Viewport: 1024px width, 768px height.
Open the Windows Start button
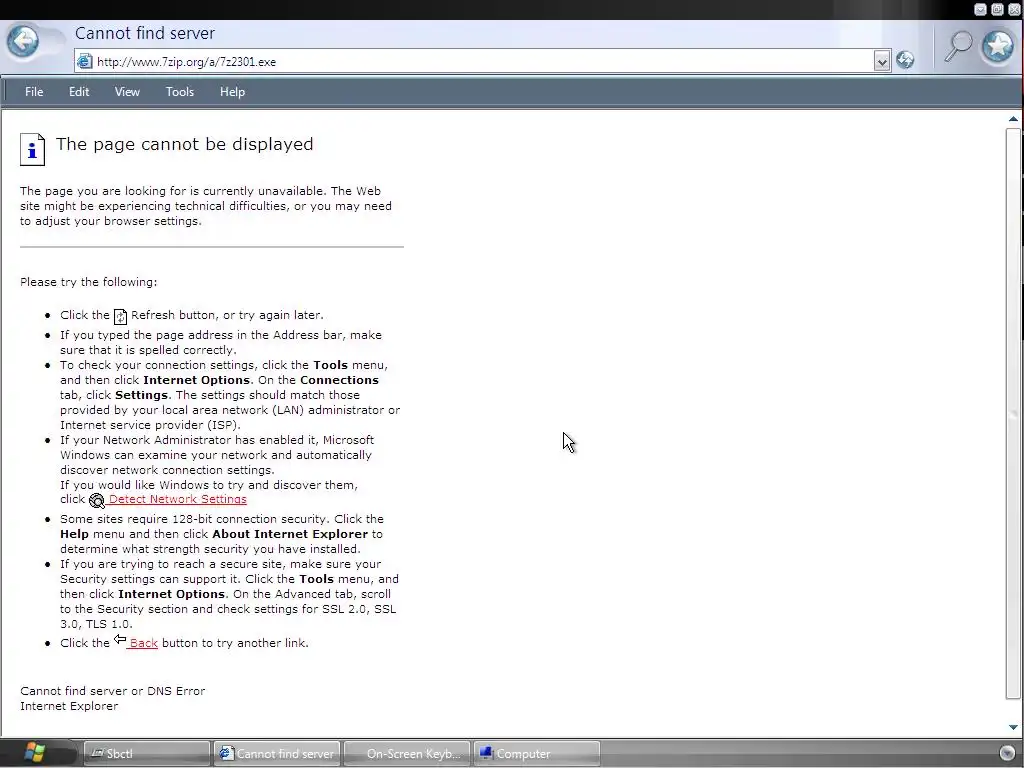(34, 753)
